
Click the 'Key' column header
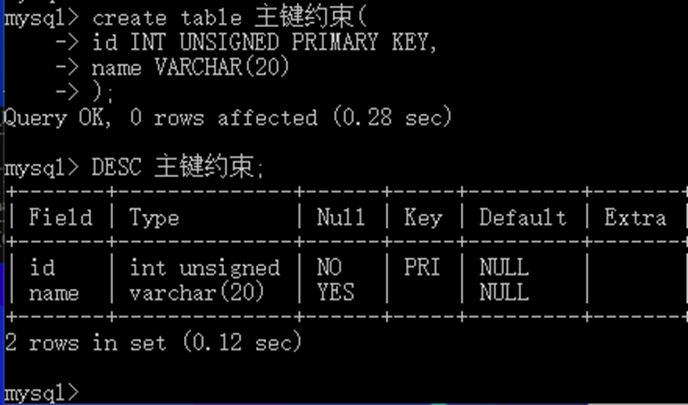[423, 218]
